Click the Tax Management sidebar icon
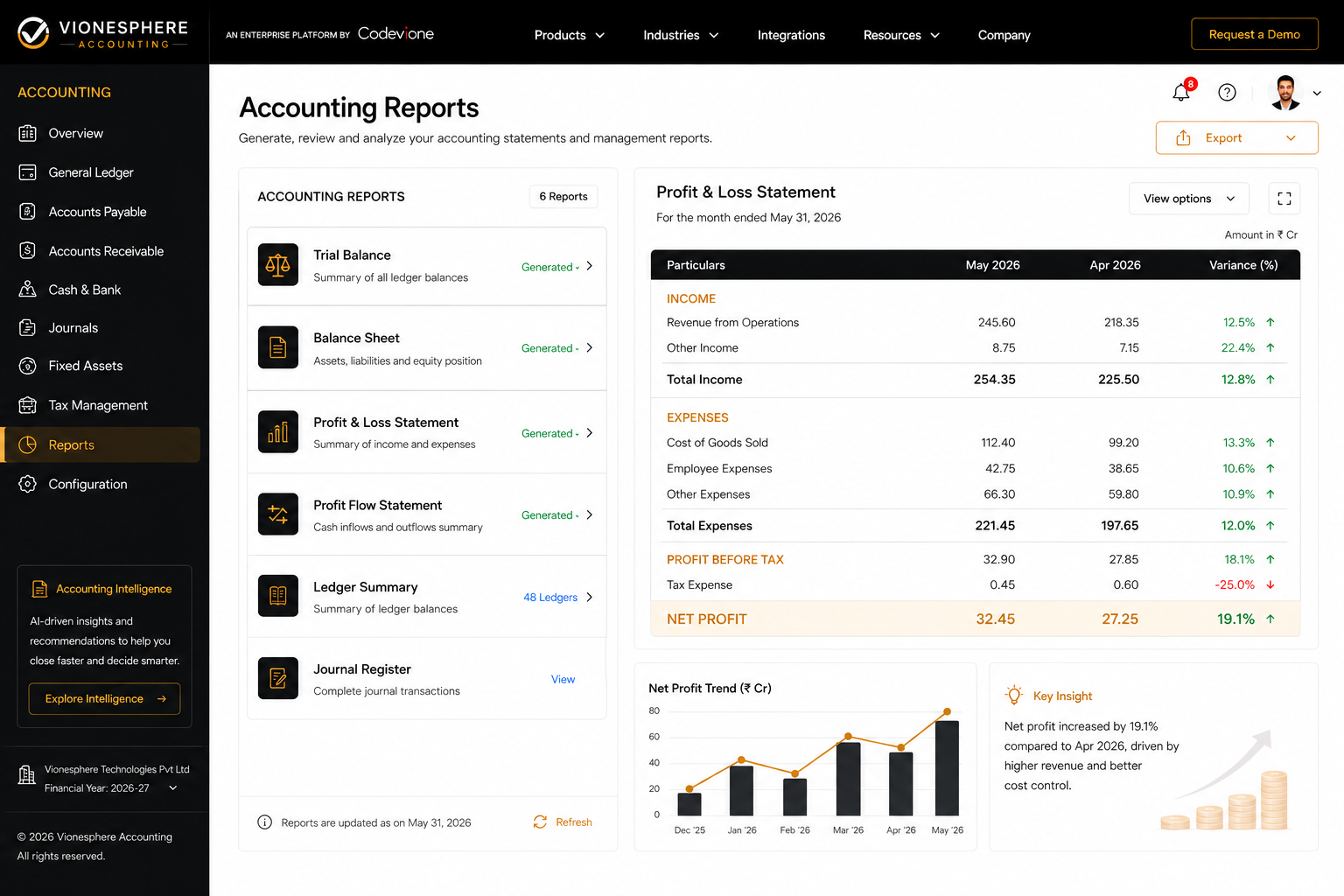 [x=28, y=405]
